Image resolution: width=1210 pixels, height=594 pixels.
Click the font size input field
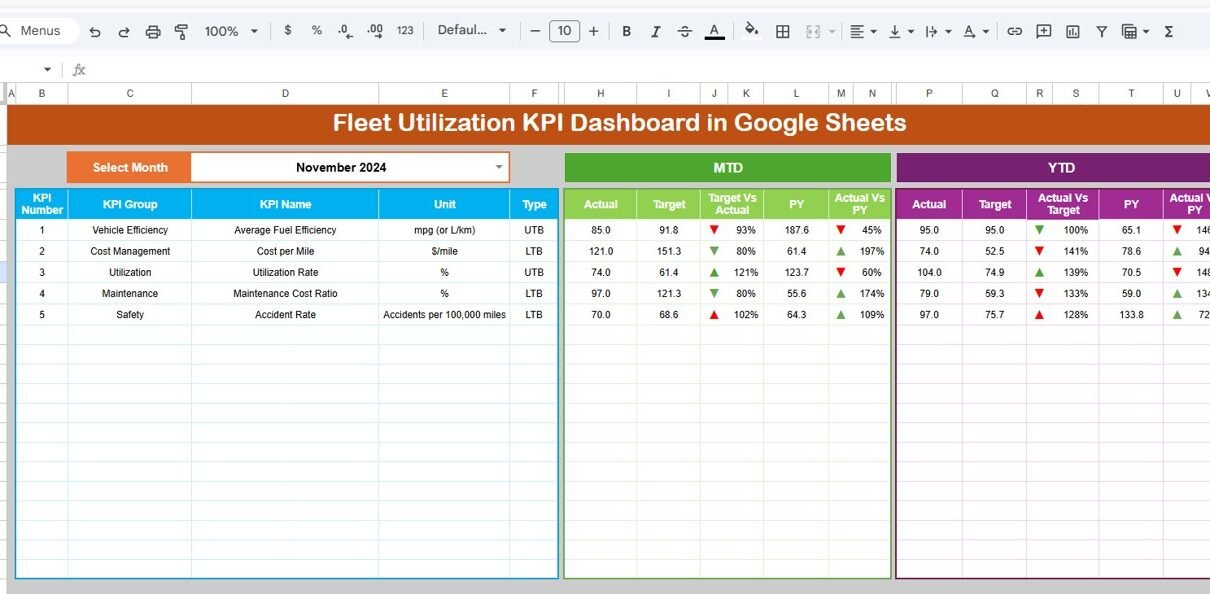564,31
